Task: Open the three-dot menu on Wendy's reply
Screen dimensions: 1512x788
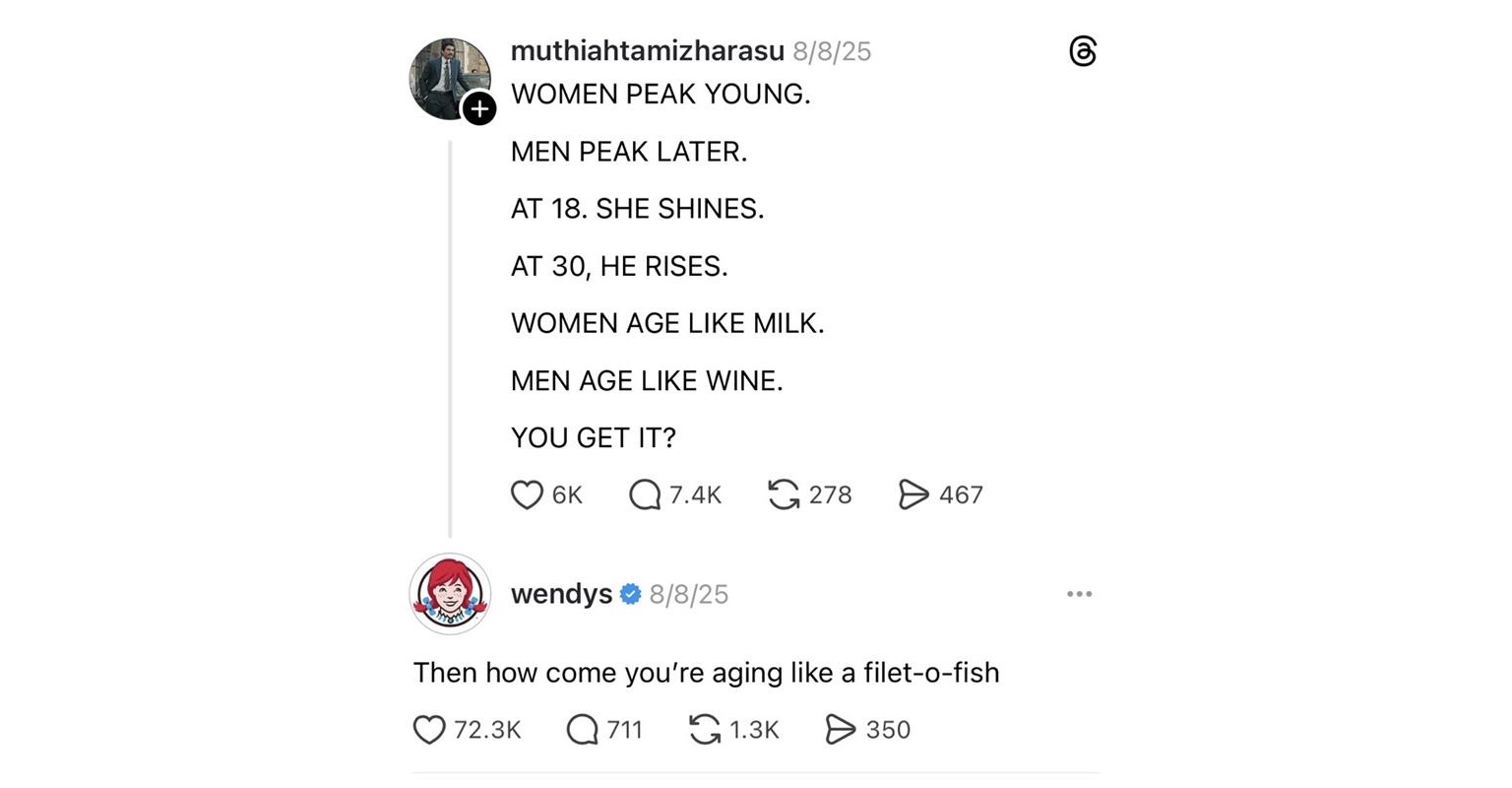Action: pos(1079,594)
